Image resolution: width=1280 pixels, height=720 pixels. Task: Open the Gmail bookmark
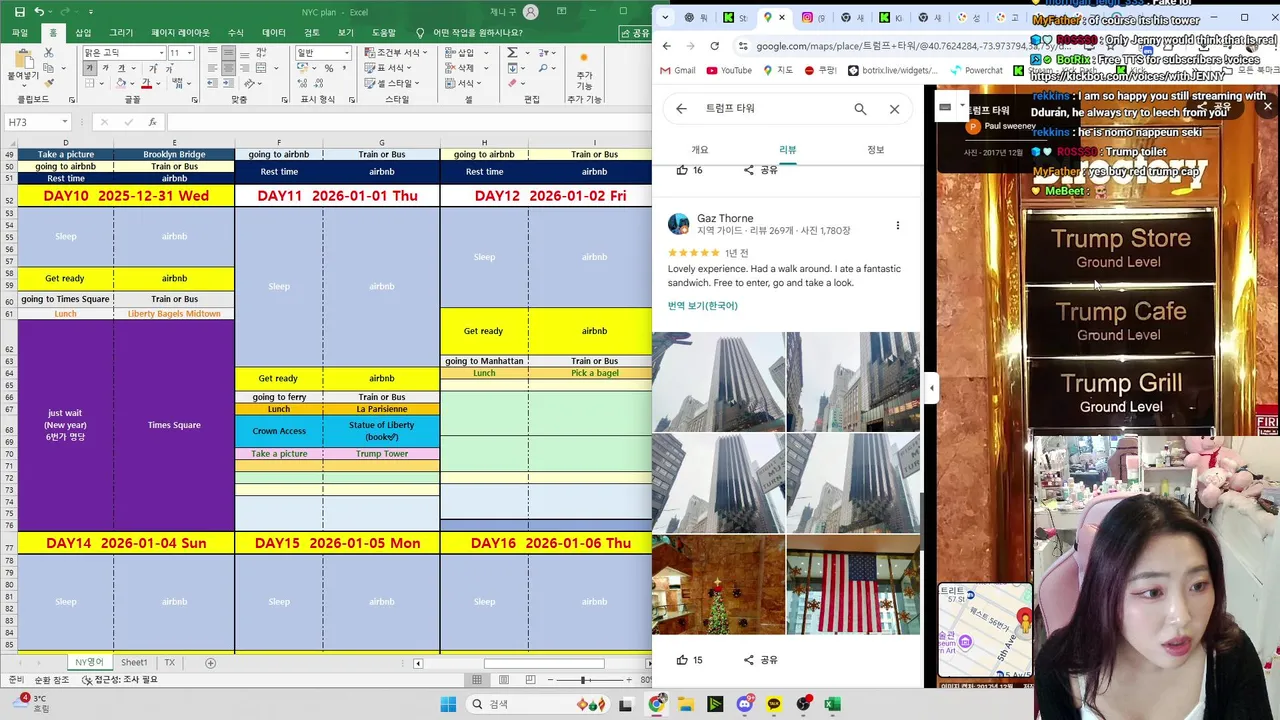(678, 70)
